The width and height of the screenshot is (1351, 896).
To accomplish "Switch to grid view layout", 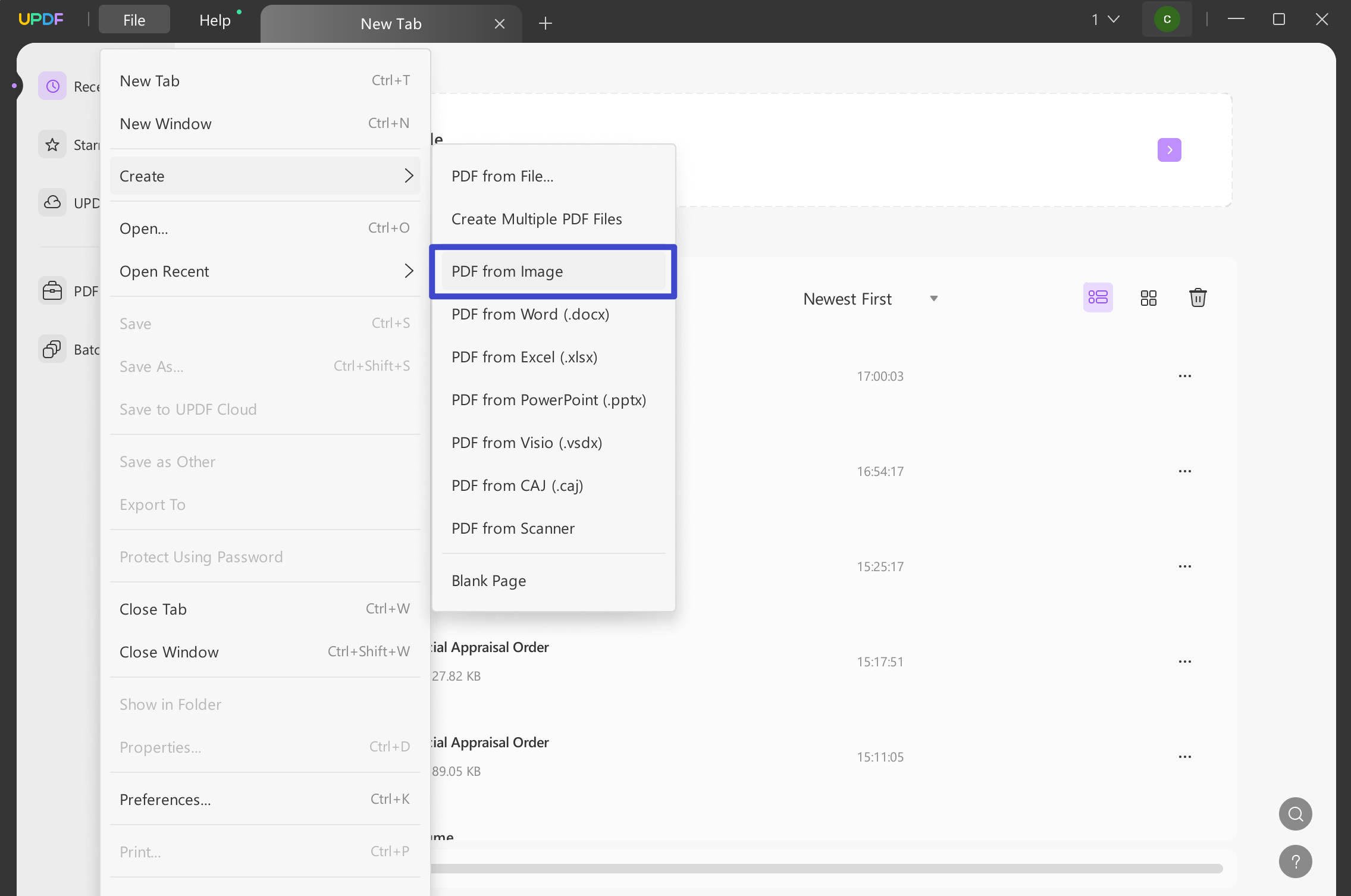I will tap(1148, 297).
